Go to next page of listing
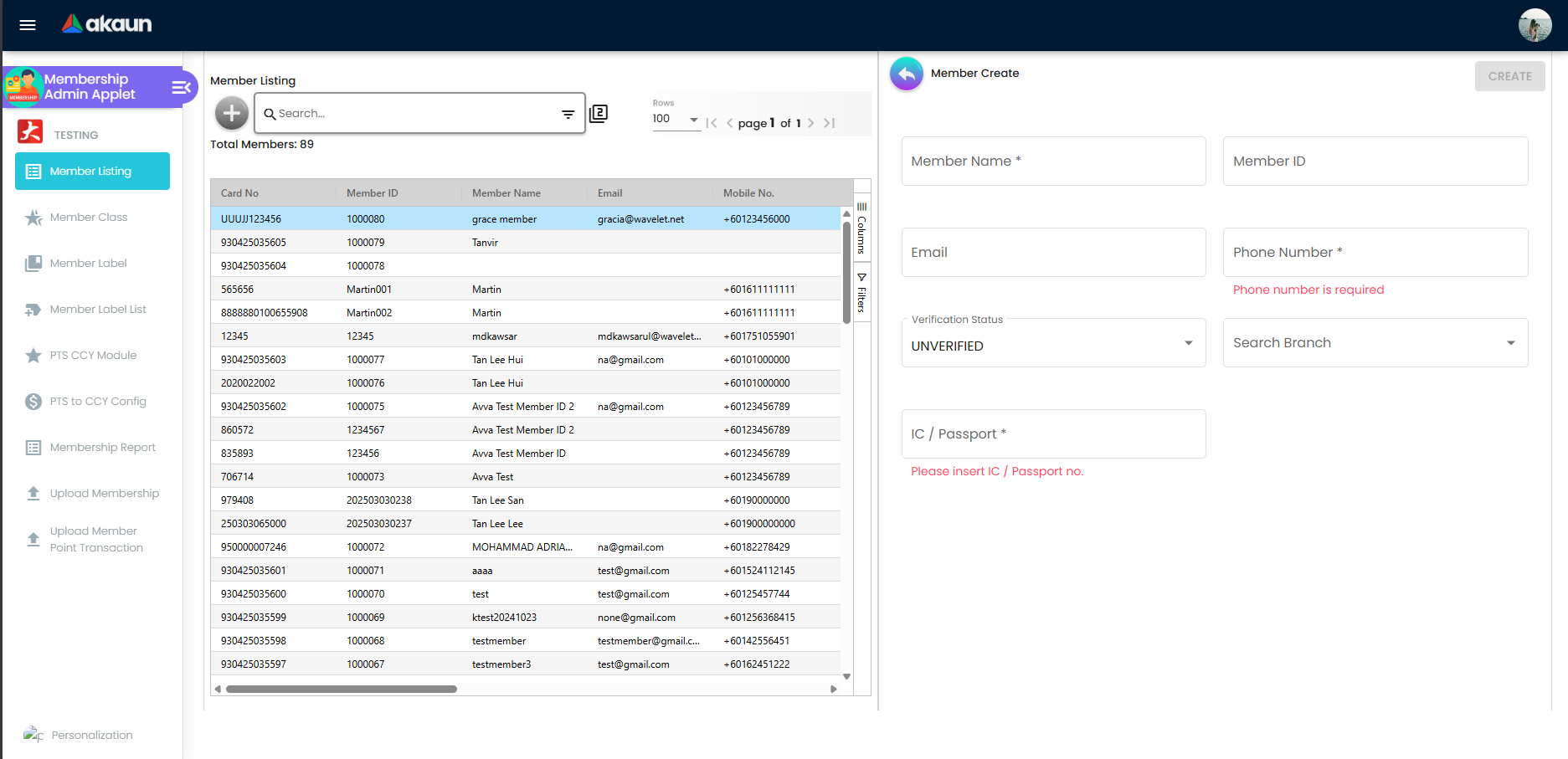The height and width of the screenshot is (759, 1568). coord(810,123)
